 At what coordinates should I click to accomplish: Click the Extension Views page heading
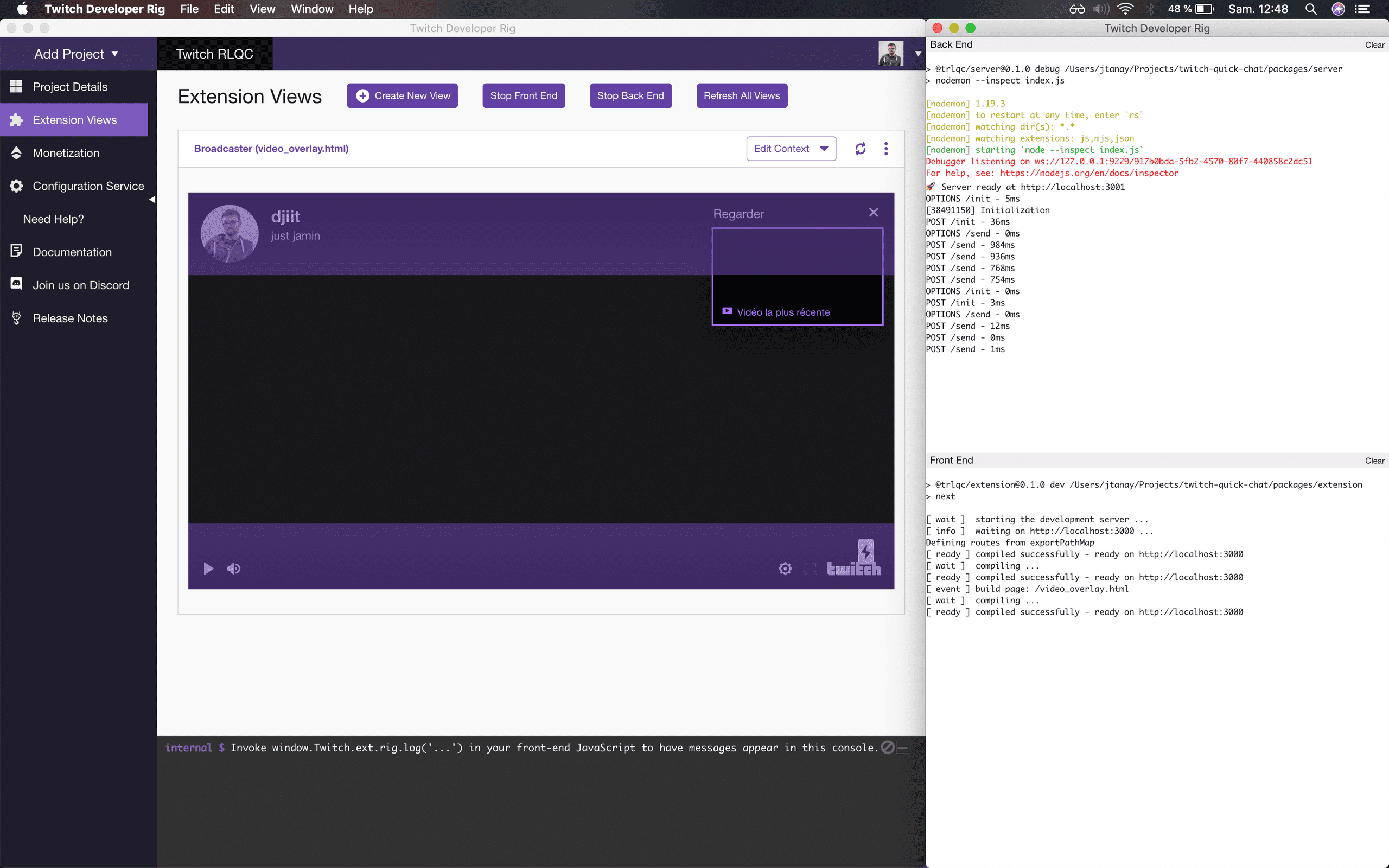coord(250,97)
